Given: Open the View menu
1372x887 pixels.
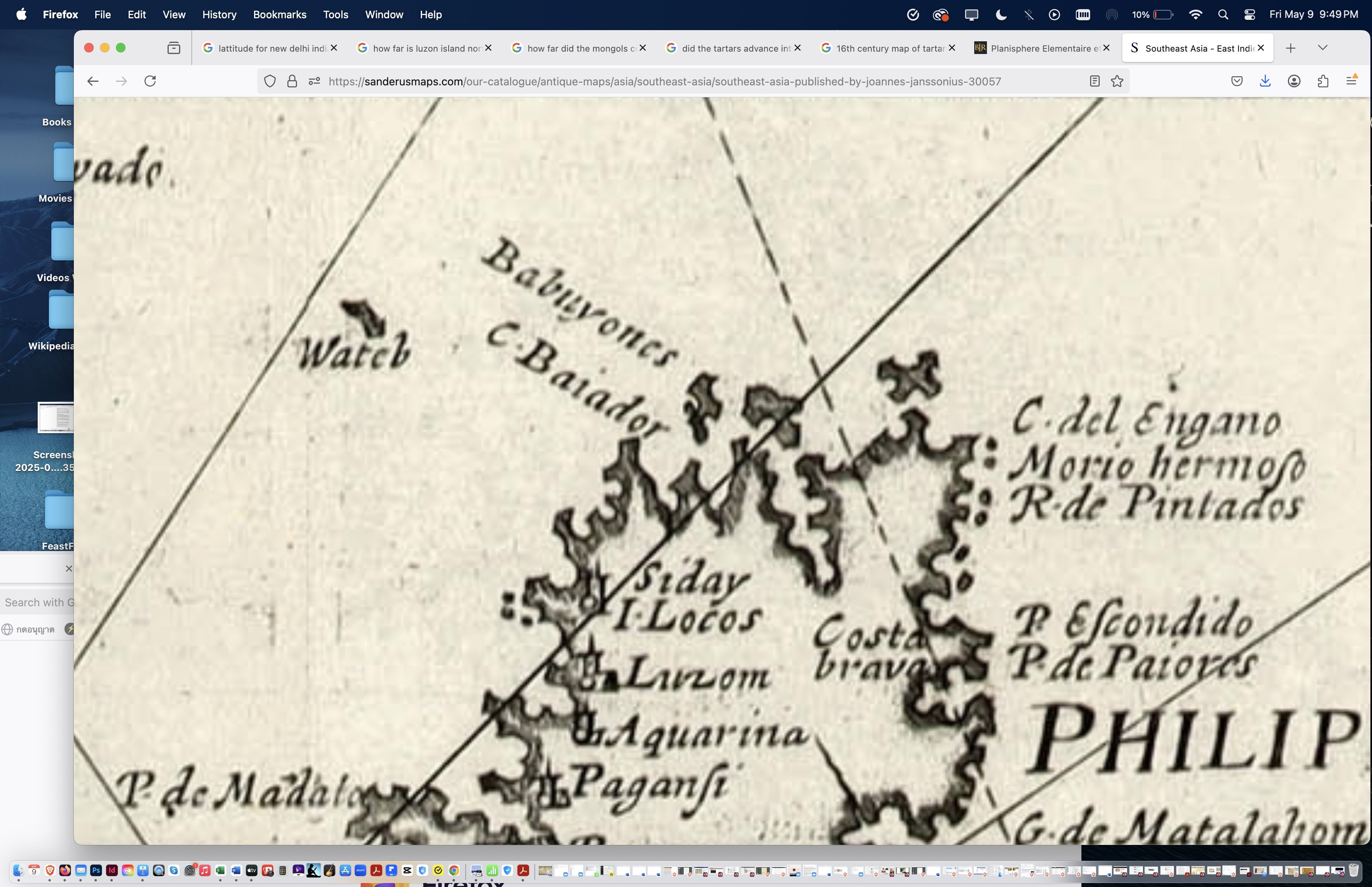Looking at the screenshot, I should pos(174,14).
